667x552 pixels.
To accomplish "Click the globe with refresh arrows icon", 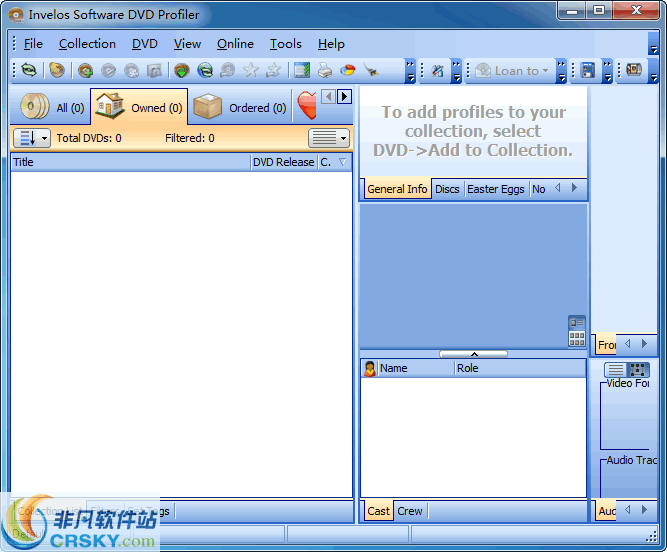I will (205, 70).
